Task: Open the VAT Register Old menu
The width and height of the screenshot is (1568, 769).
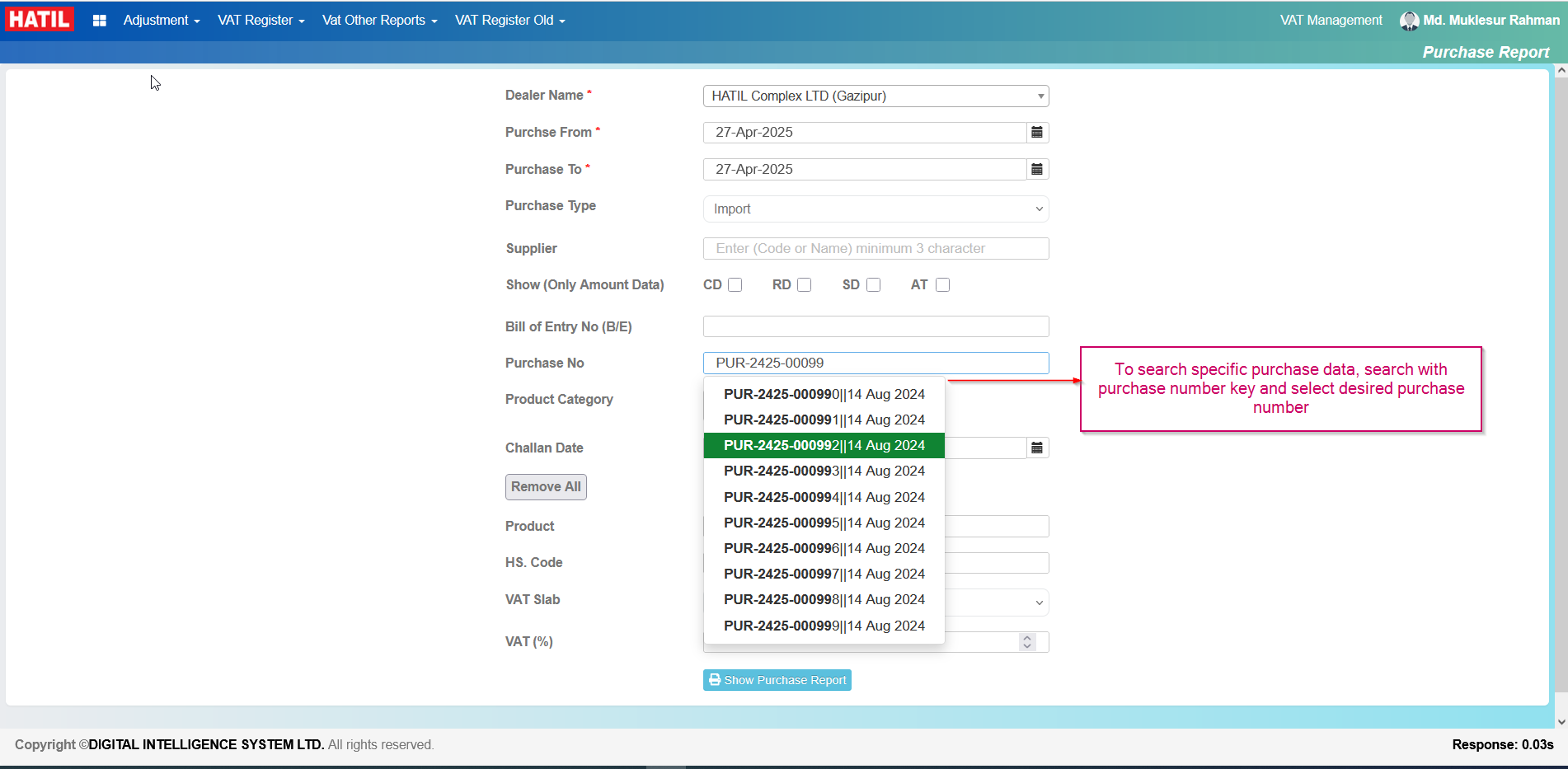Action: click(x=510, y=21)
